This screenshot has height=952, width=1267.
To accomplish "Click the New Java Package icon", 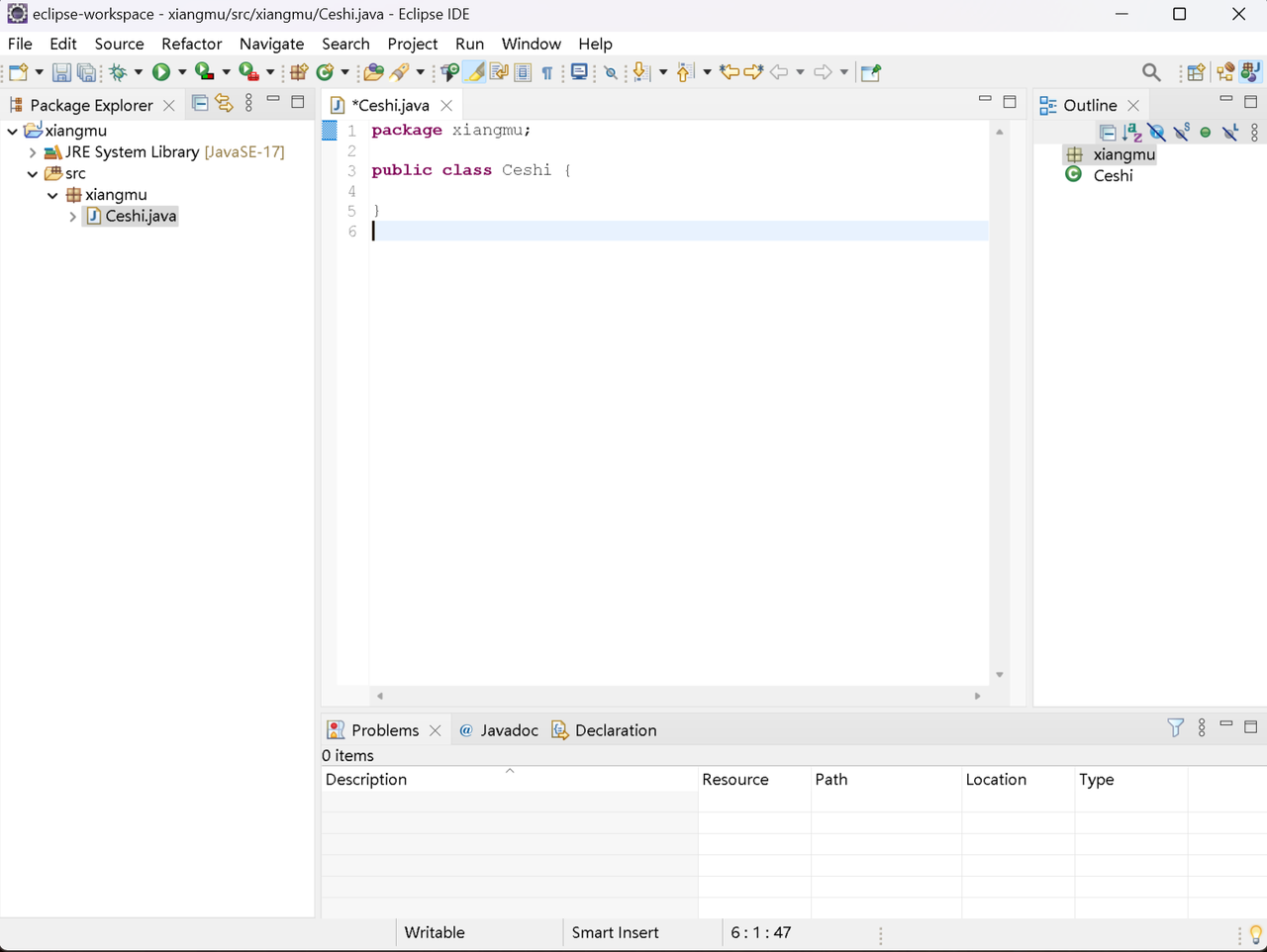I will [298, 72].
